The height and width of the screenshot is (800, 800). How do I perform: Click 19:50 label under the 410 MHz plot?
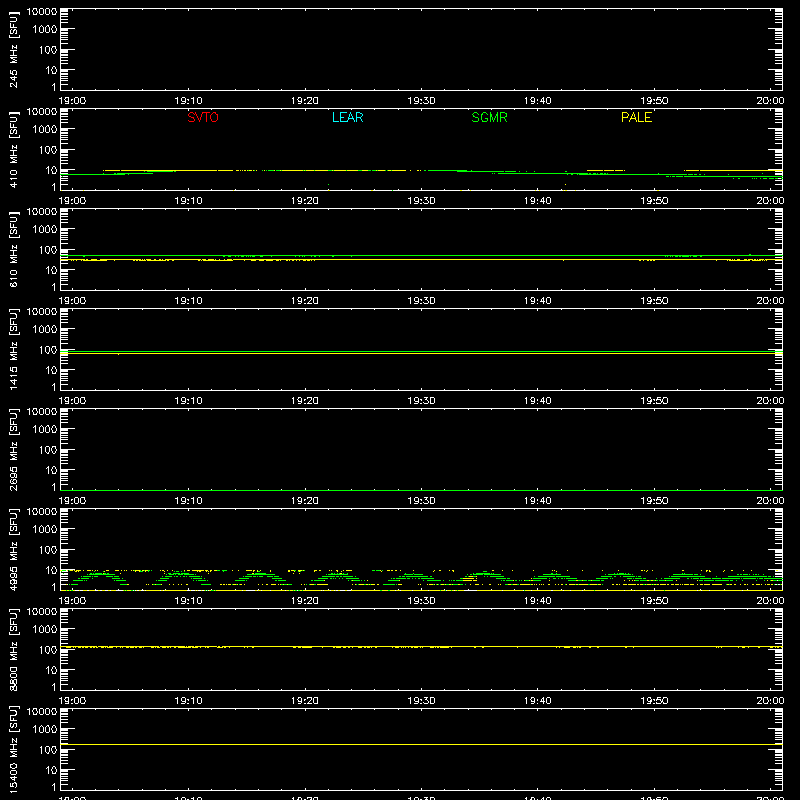click(x=654, y=201)
